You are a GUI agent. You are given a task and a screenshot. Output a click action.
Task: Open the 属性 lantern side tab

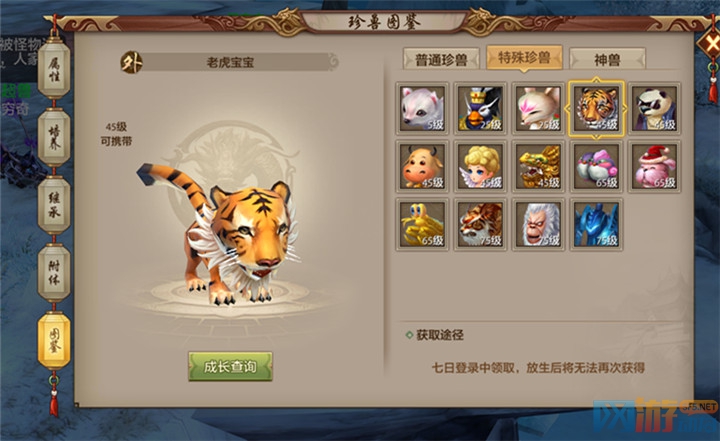[54, 70]
